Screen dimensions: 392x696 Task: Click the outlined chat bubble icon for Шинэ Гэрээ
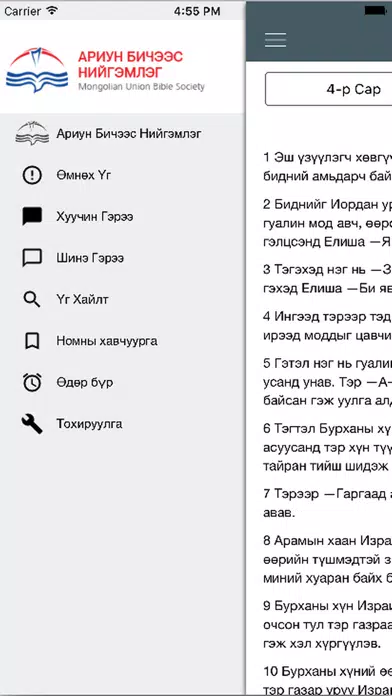(32, 258)
